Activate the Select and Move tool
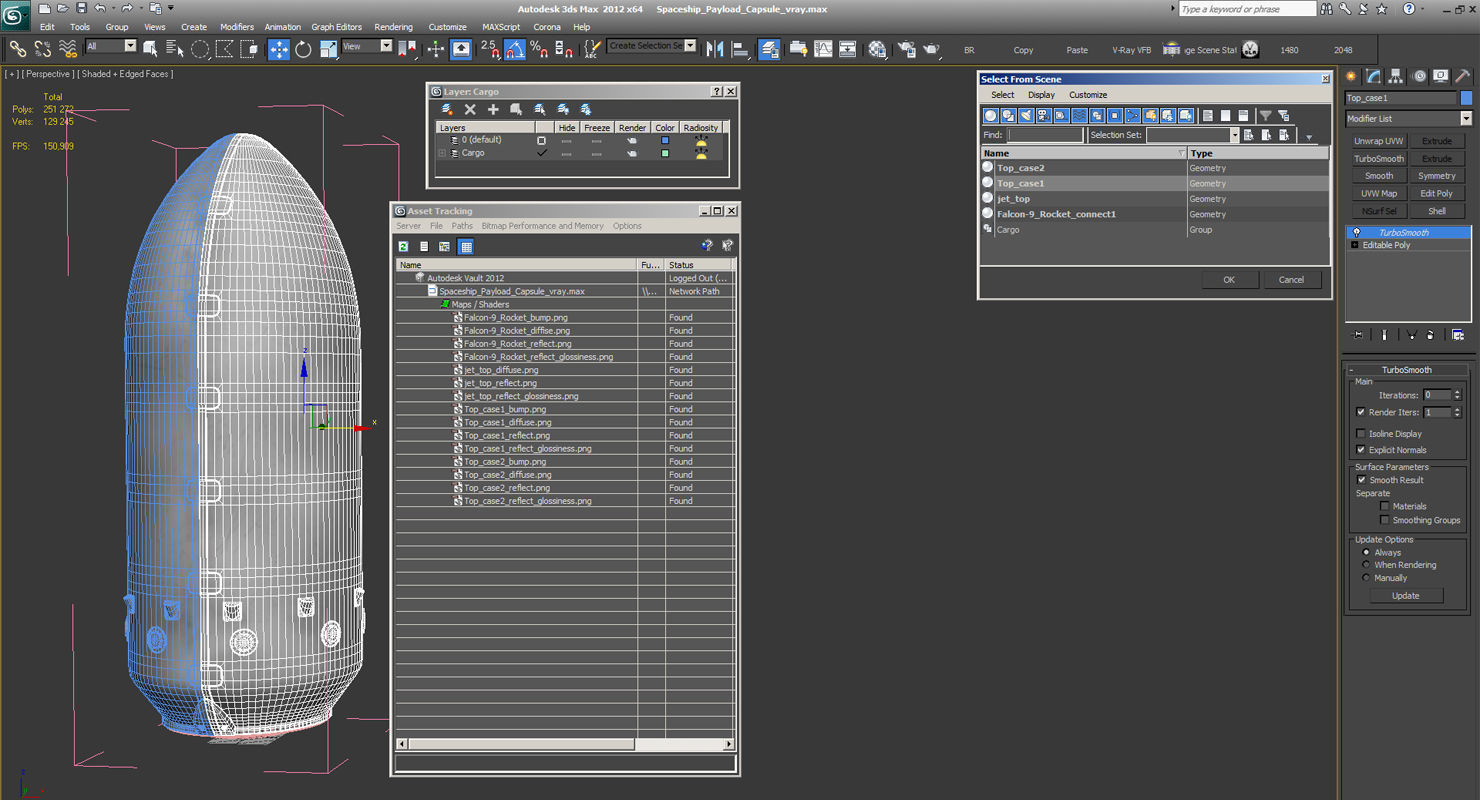 click(279, 49)
